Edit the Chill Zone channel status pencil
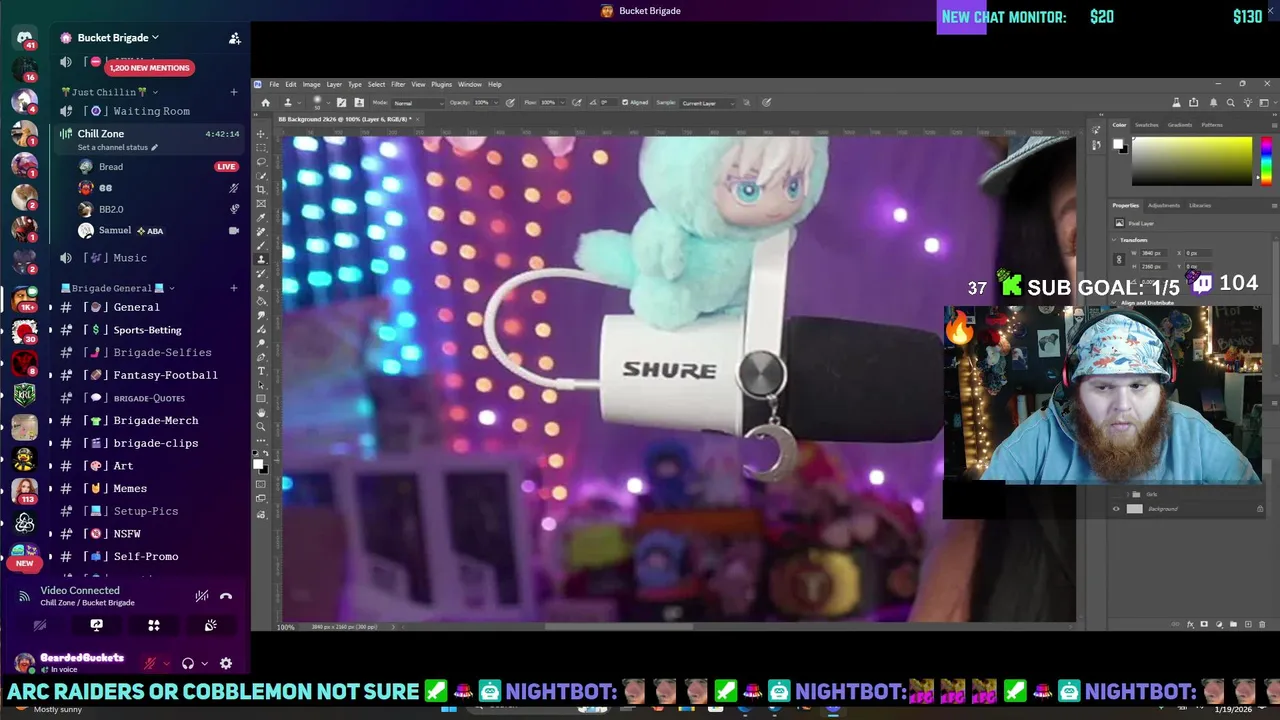Screen dimensions: 1280x720 [x=154, y=148]
